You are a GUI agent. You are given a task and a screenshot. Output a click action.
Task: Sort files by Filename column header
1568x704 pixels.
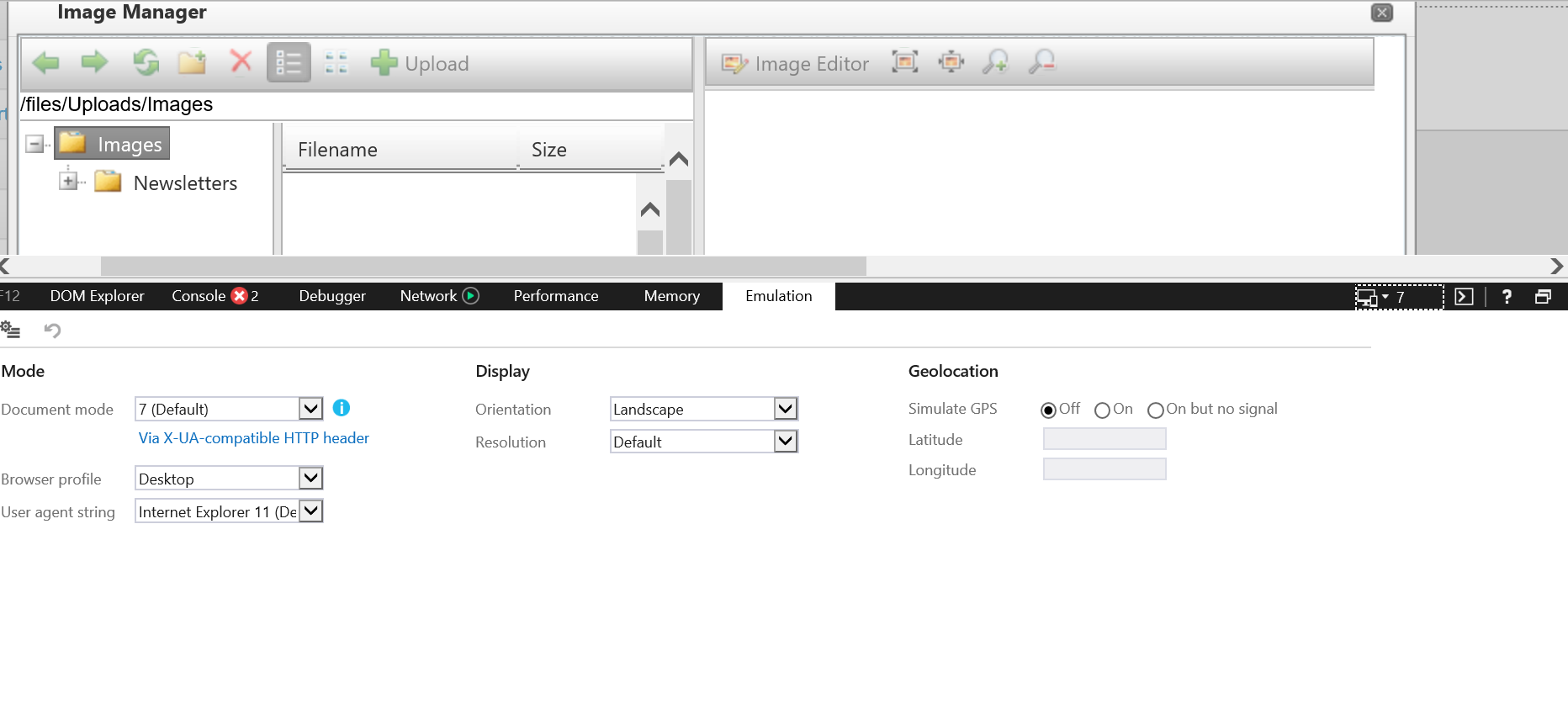click(x=400, y=150)
